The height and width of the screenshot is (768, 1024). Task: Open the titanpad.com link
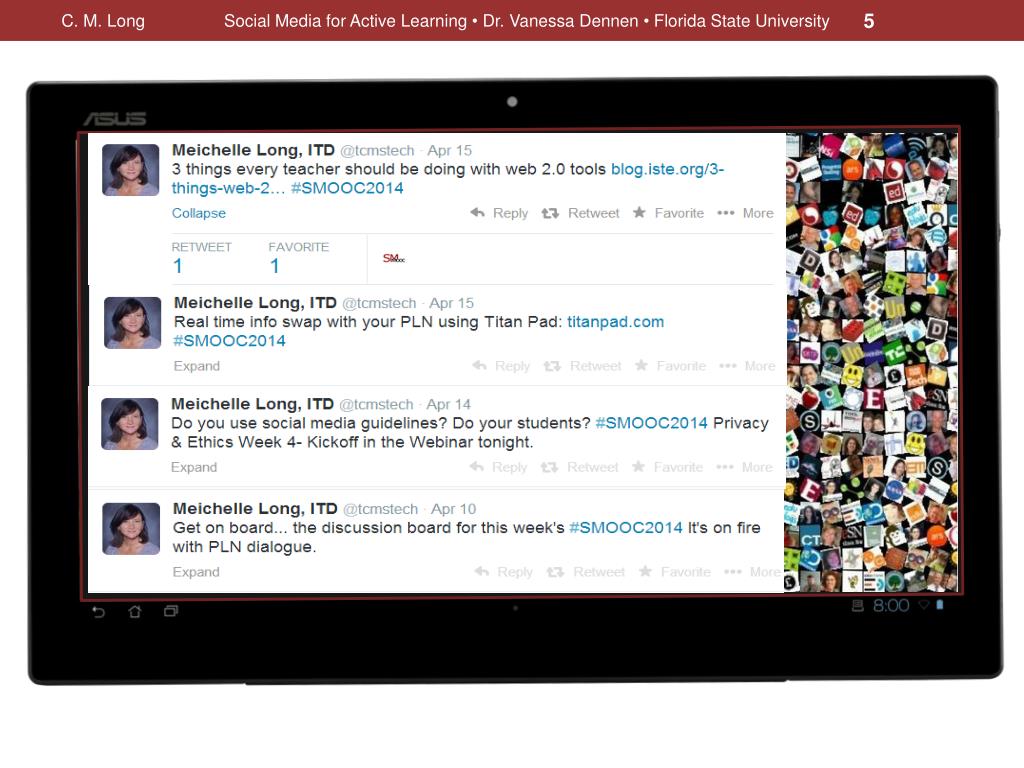click(615, 322)
